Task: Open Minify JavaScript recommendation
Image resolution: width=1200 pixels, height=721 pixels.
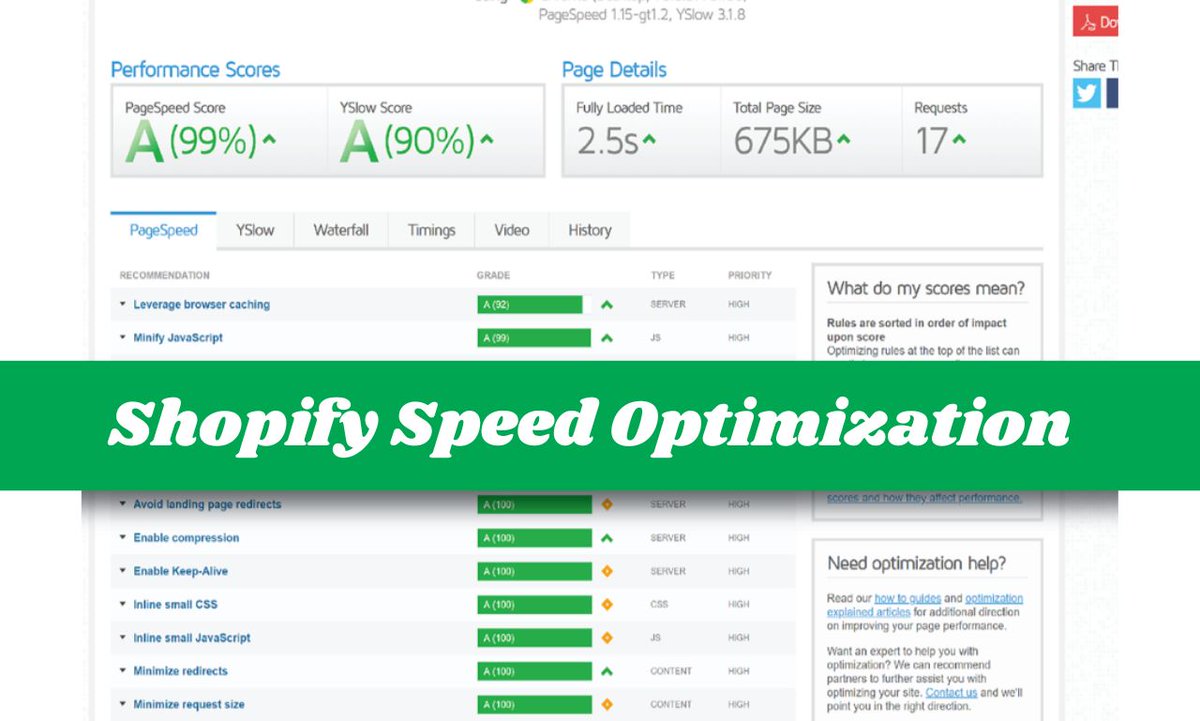Action: [x=178, y=338]
